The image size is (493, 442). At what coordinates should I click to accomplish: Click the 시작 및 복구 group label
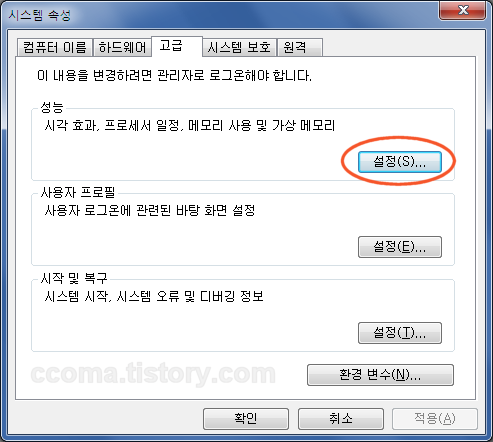tap(74, 278)
